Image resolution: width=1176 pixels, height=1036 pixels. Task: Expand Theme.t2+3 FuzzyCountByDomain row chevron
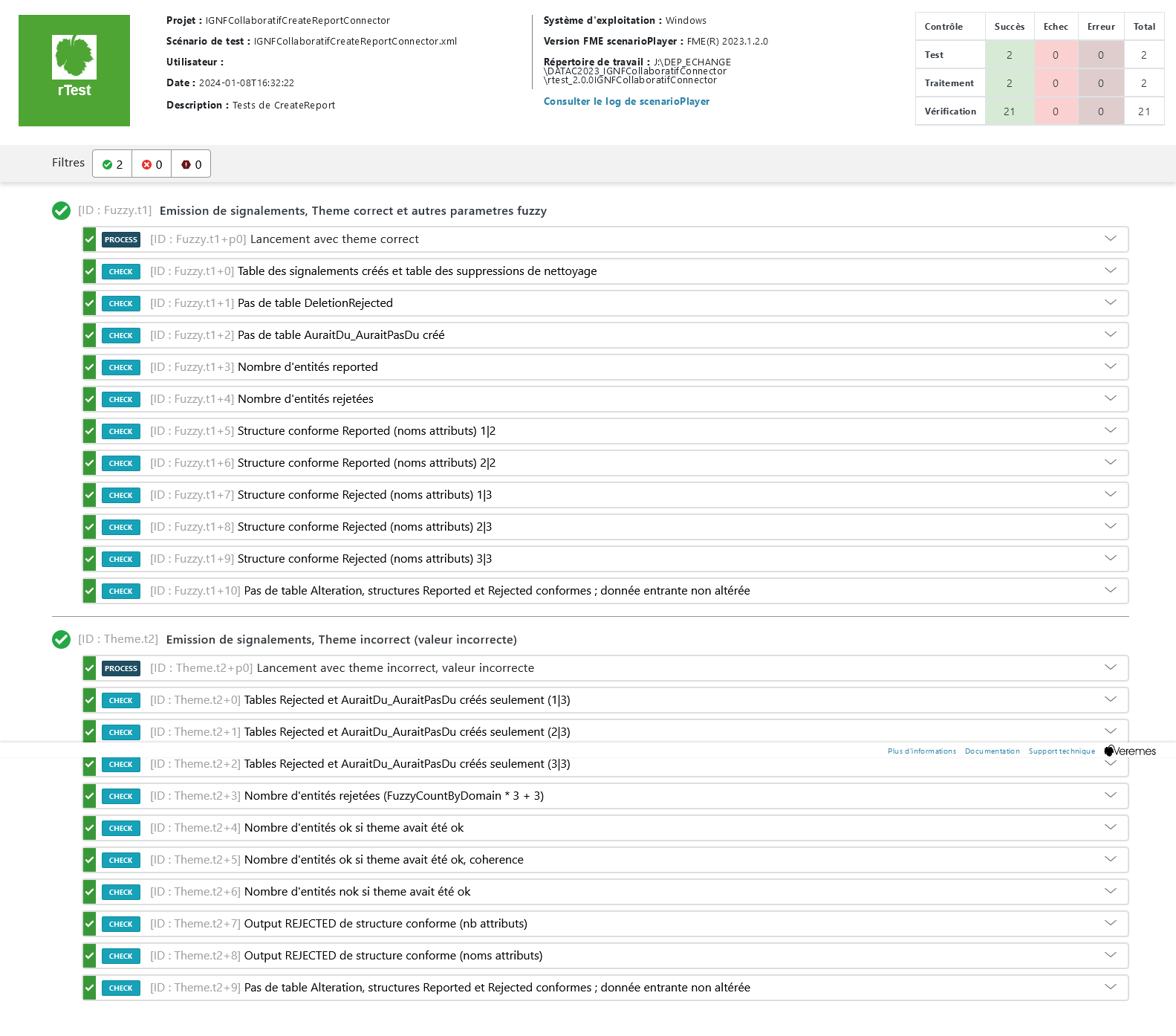click(1111, 795)
